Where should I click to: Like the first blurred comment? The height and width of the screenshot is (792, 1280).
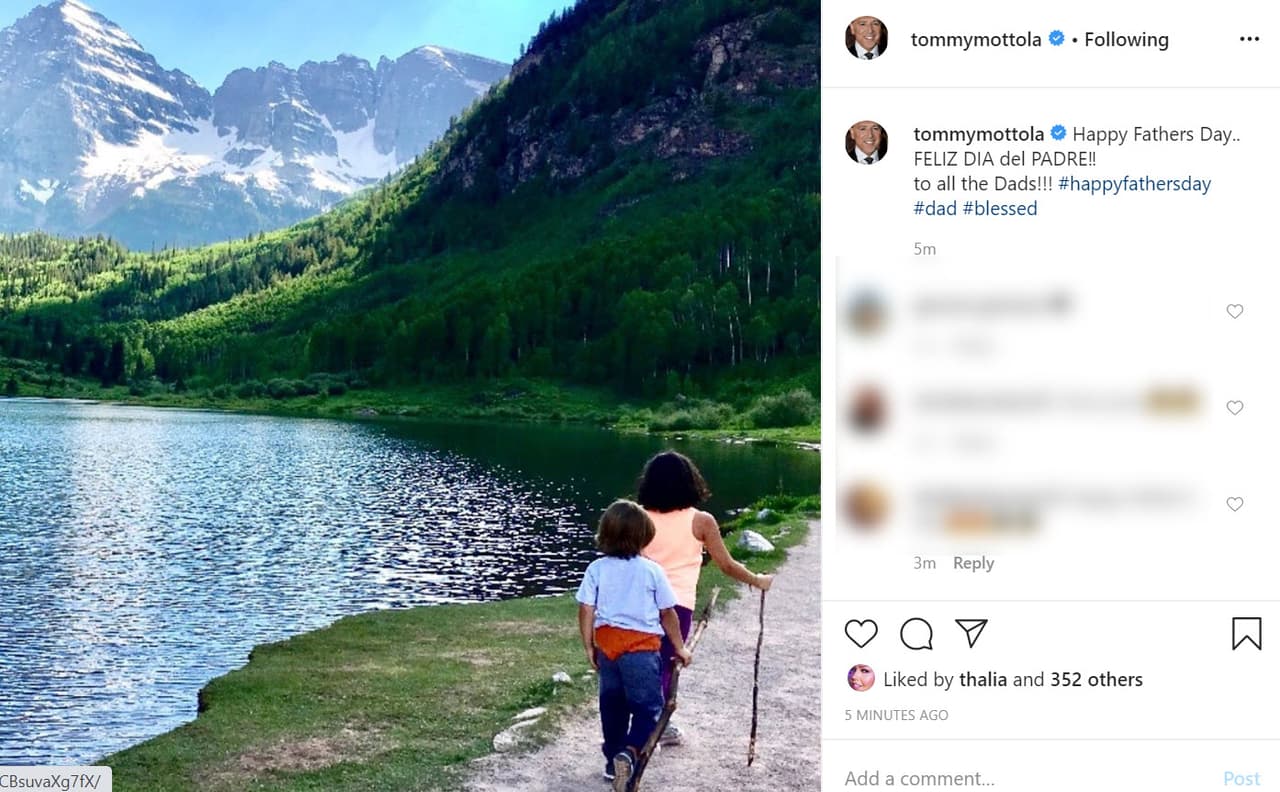point(1235,311)
